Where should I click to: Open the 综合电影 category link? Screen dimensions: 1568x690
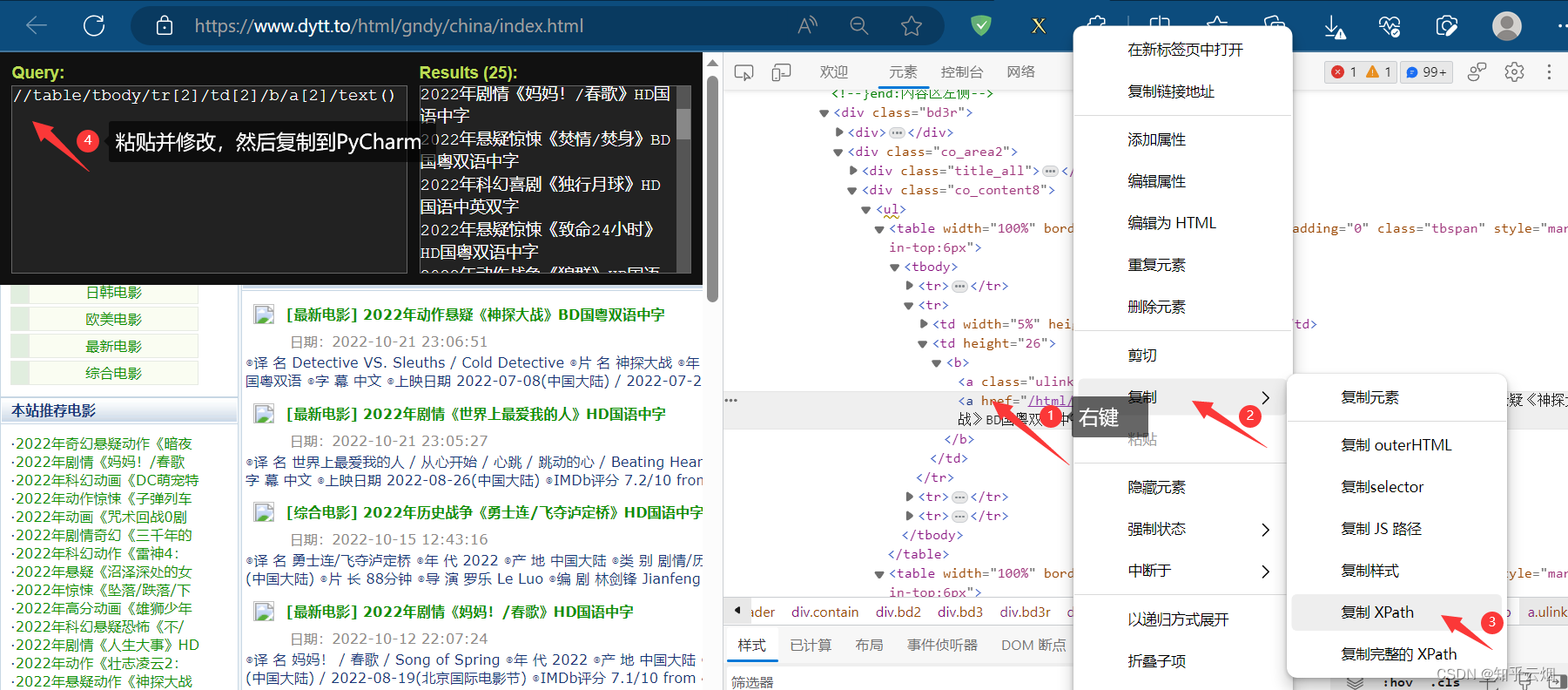pos(113,374)
